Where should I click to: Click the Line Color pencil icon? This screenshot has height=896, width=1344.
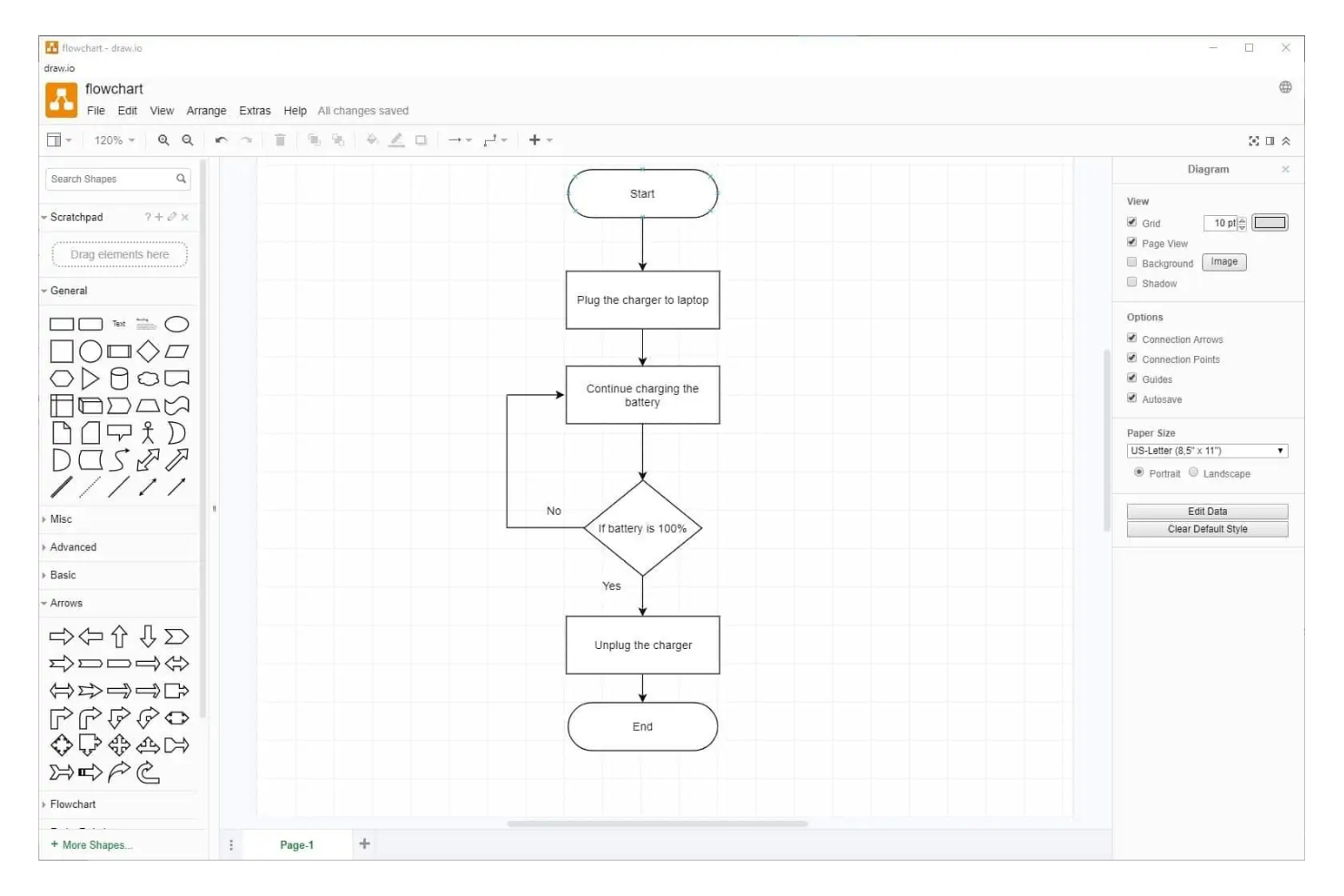pos(397,140)
